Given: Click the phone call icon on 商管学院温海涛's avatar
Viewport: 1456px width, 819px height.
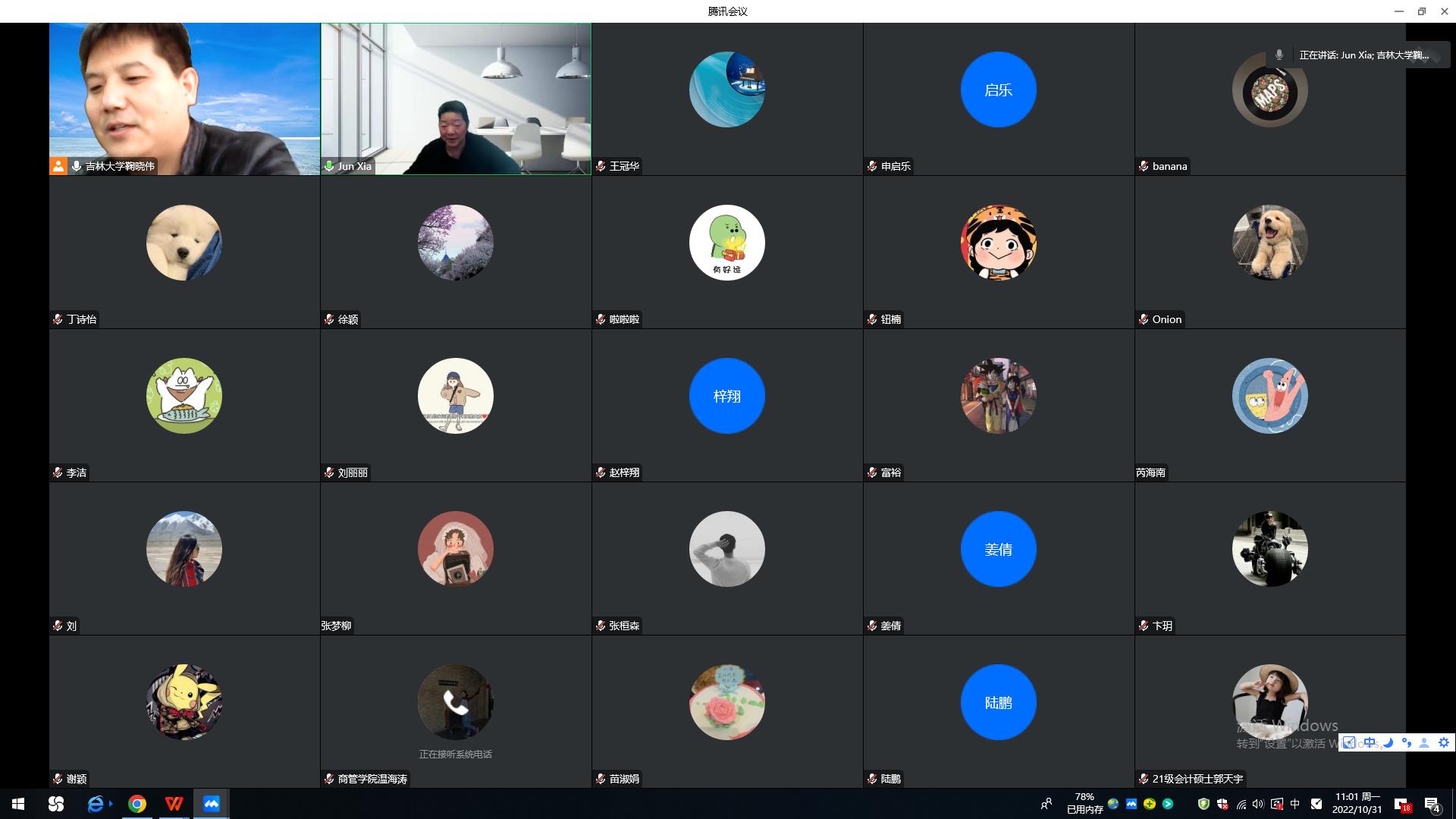Looking at the screenshot, I should pos(455,702).
